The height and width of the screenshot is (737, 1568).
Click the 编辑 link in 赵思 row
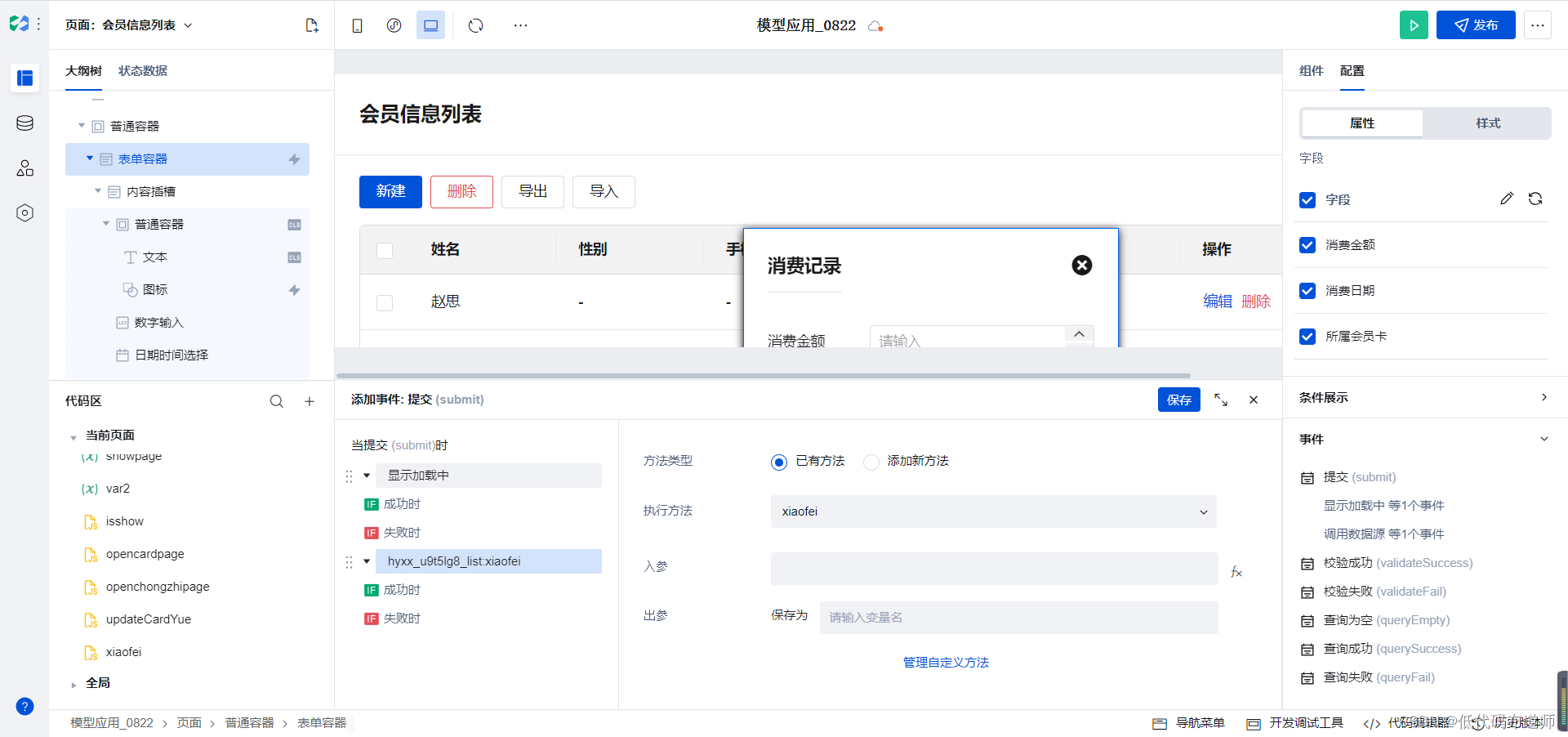pos(1218,301)
